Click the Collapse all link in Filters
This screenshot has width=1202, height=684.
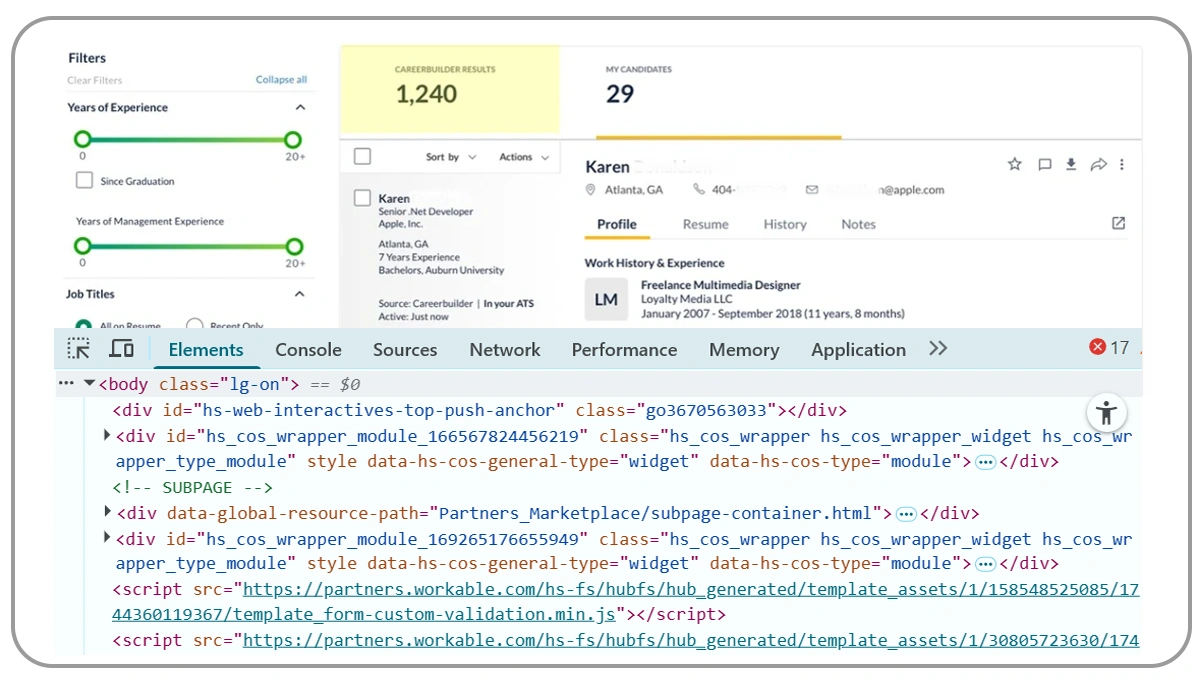click(281, 80)
